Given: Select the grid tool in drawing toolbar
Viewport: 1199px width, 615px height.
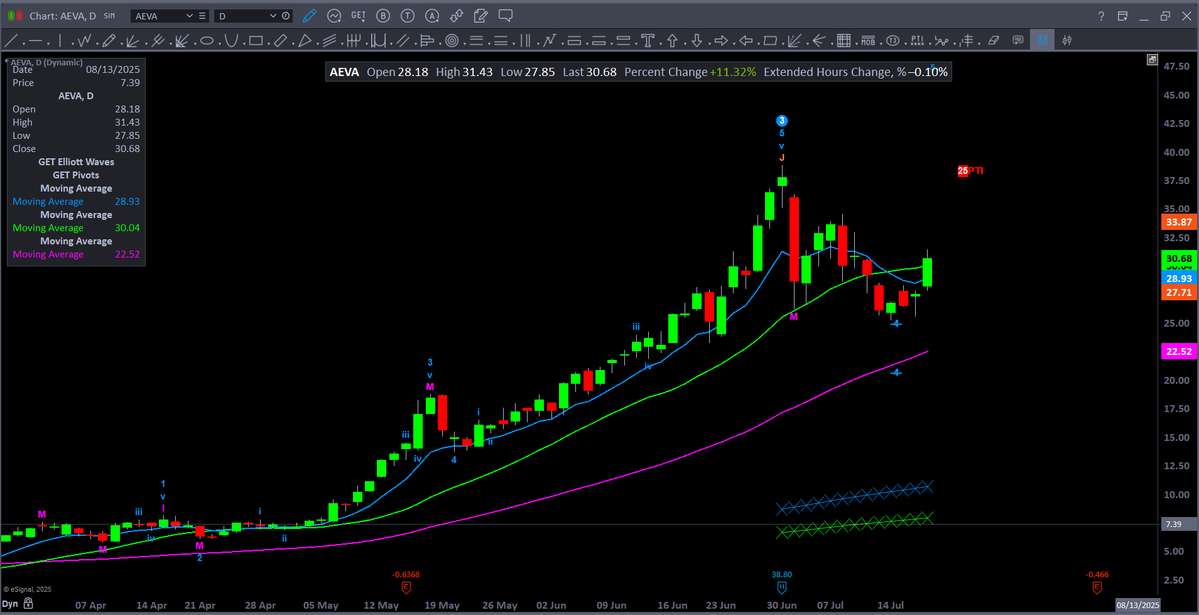Looking at the screenshot, I should 843,41.
